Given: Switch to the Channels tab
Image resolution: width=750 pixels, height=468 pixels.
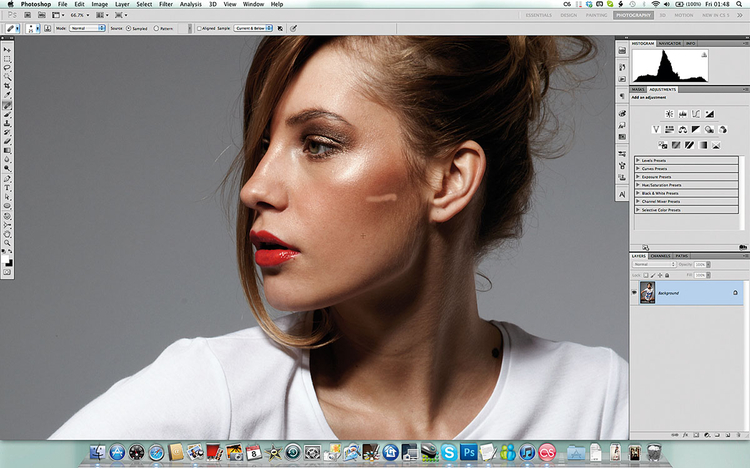Looking at the screenshot, I should tap(661, 256).
